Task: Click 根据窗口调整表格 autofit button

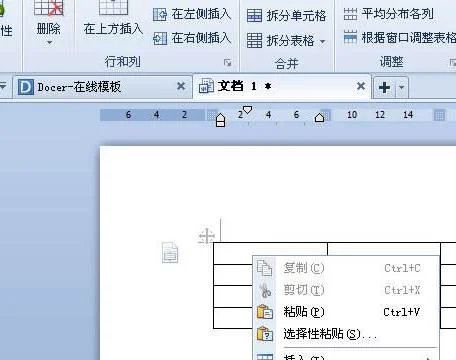Action: tap(399, 37)
